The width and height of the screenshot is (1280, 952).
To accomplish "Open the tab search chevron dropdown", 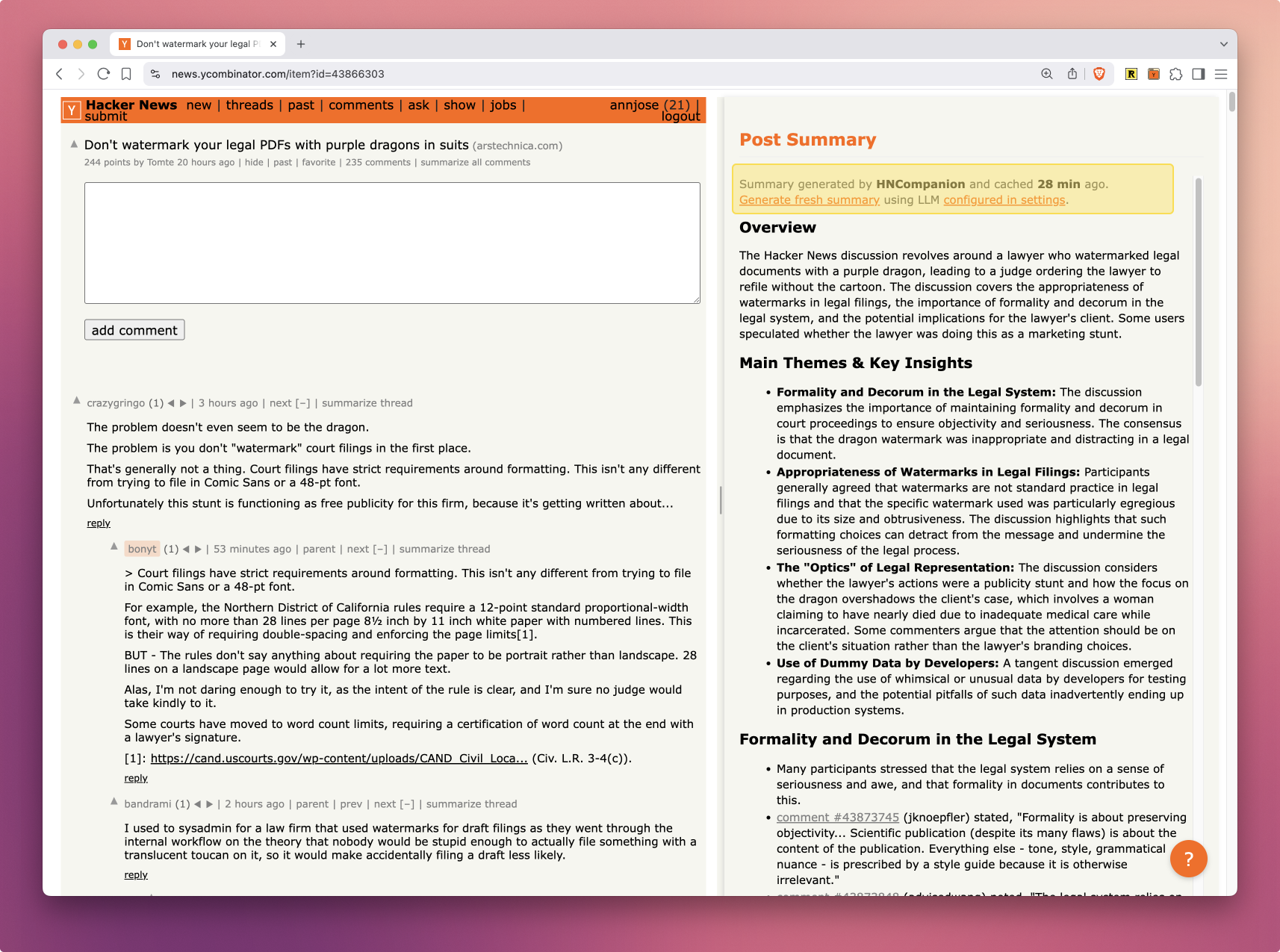I will click(x=1223, y=44).
